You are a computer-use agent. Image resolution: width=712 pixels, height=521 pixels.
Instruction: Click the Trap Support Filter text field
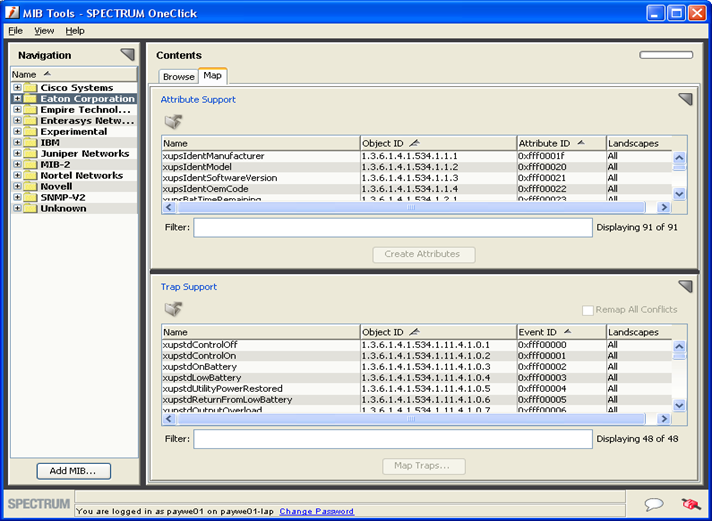click(x=392, y=439)
